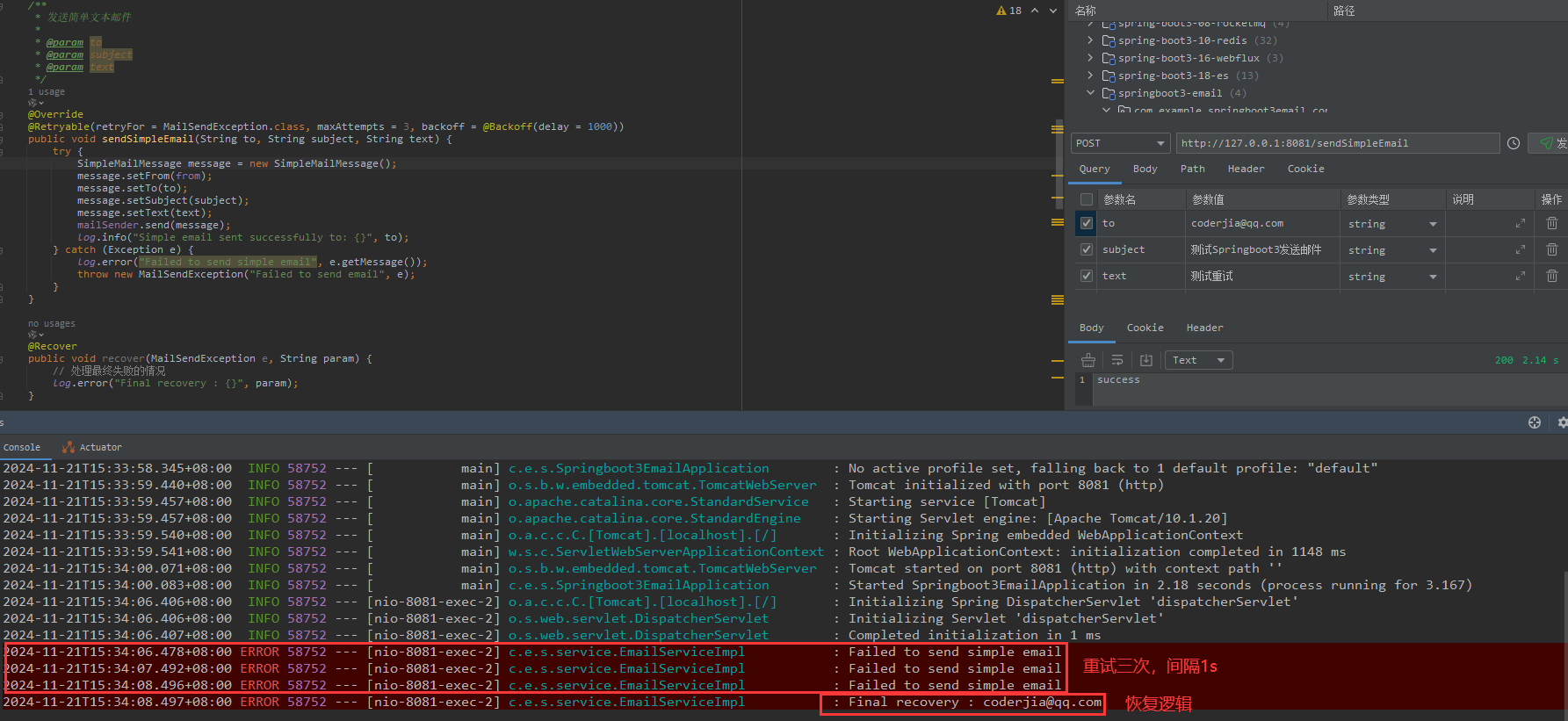The image size is (1568, 721).
Task: Click the '200' response status code
Action: tap(1504, 360)
